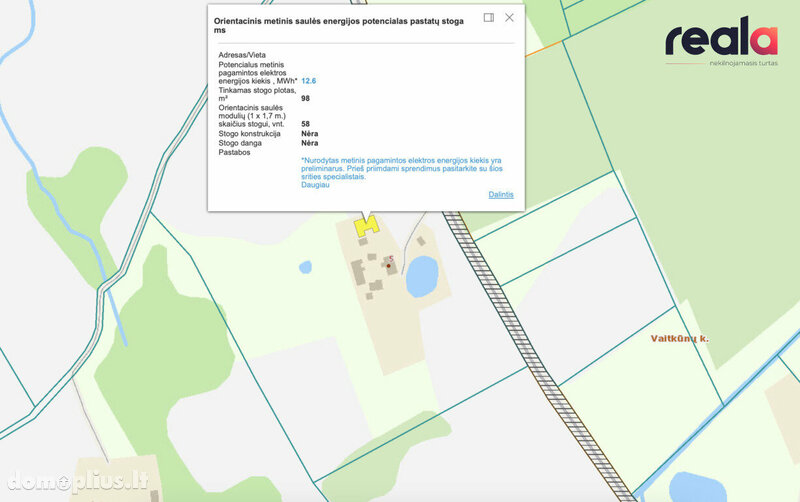
Task: Click the large grey building left of marker
Action: [359, 272]
